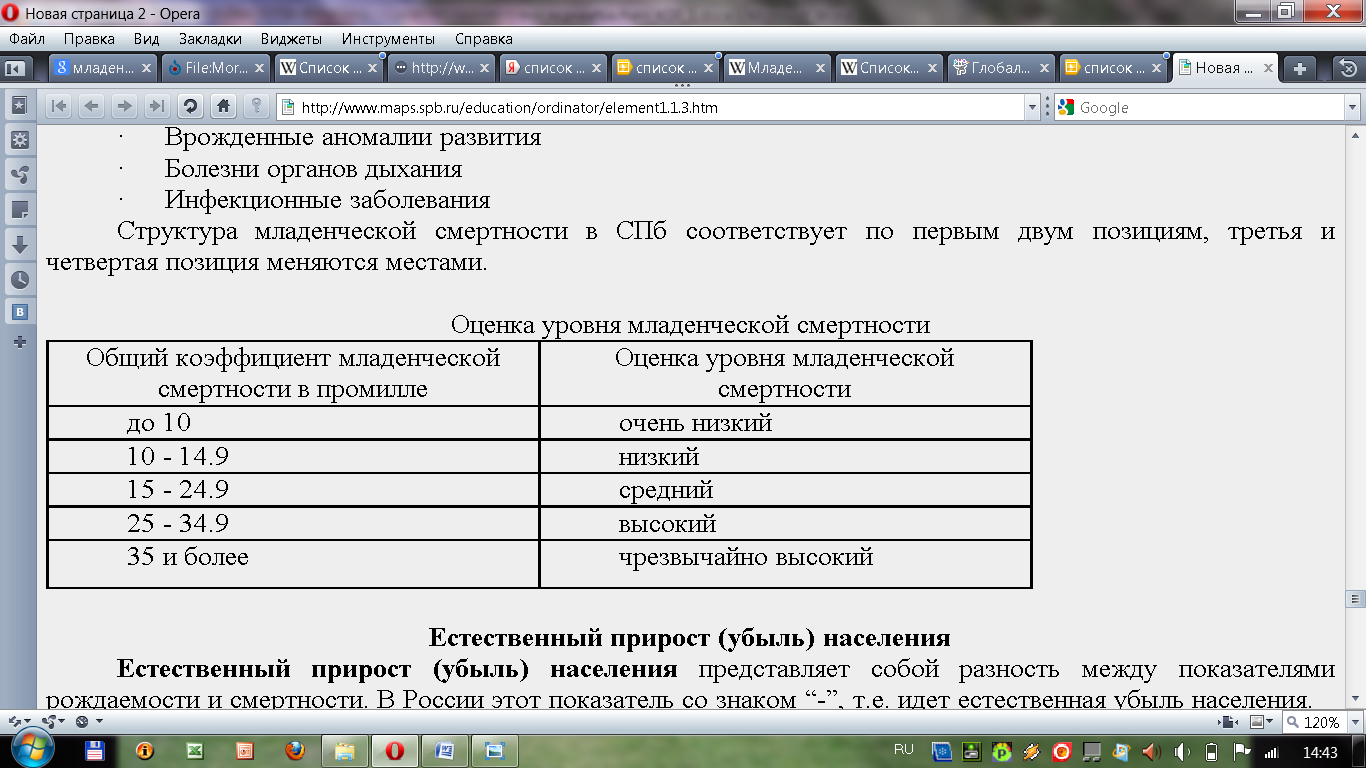Open the PowerPoint taskbar icon

click(x=245, y=750)
